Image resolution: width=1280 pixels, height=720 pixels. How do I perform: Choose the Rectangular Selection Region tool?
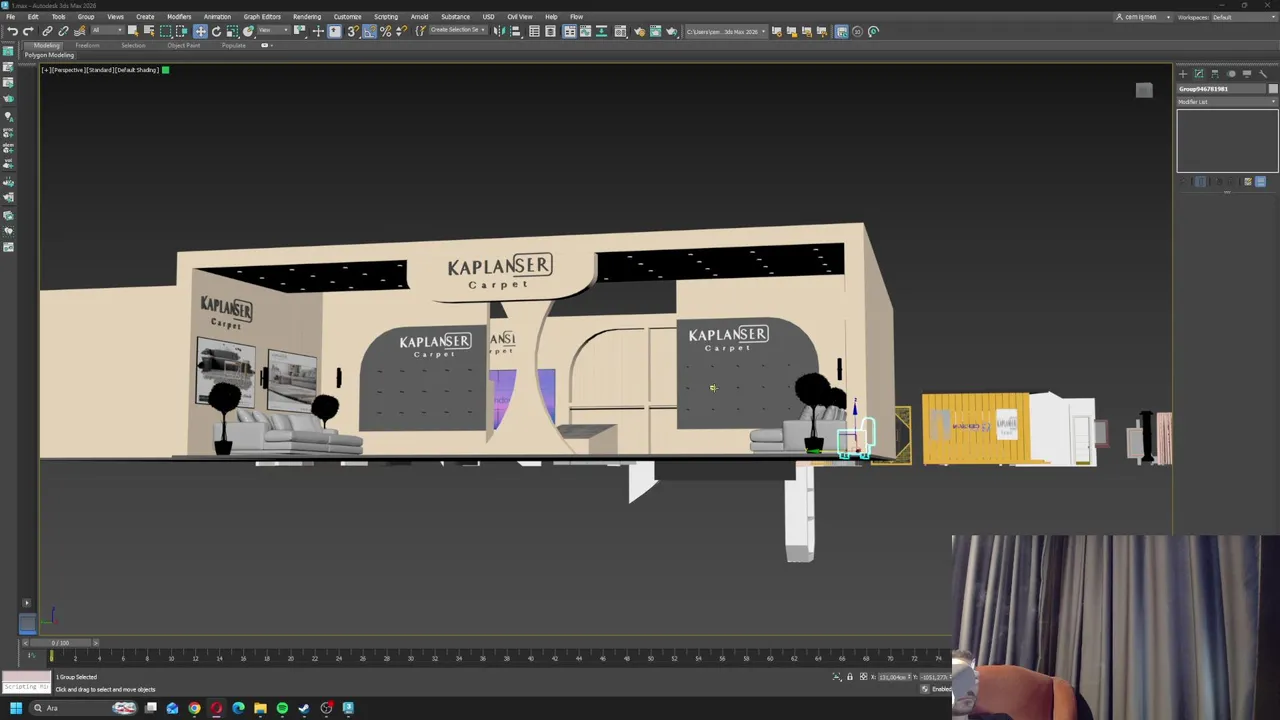166,31
